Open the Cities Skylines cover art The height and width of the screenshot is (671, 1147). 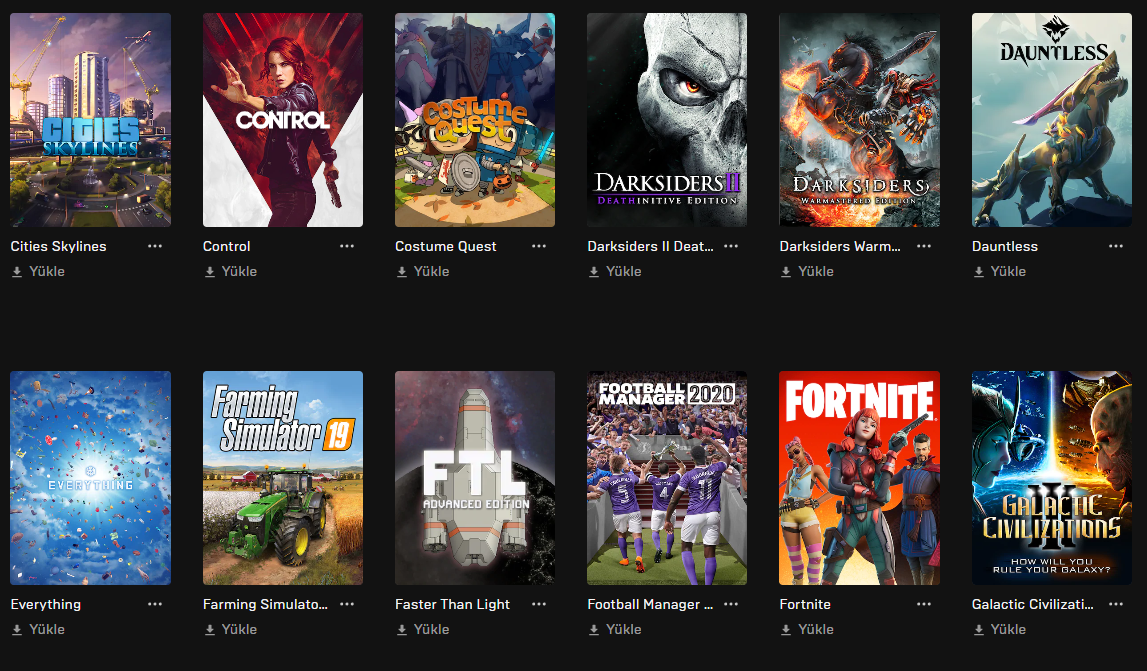pyautogui.click(x=91, y=120)
